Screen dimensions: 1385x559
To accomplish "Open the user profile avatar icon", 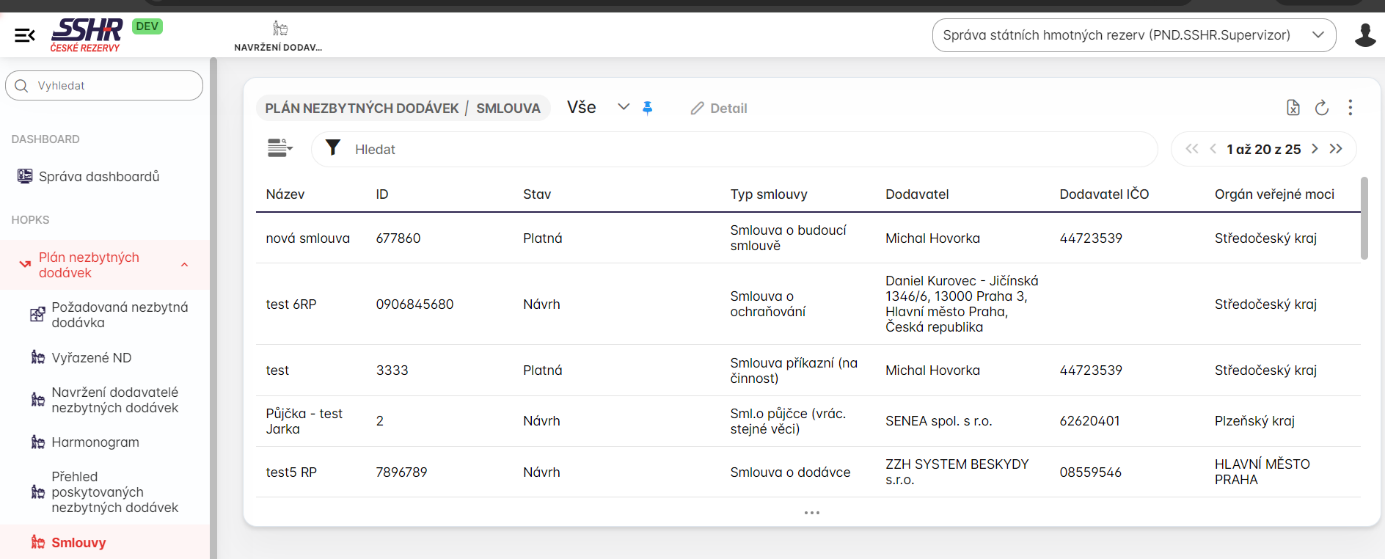I will tap(1365, 36).
